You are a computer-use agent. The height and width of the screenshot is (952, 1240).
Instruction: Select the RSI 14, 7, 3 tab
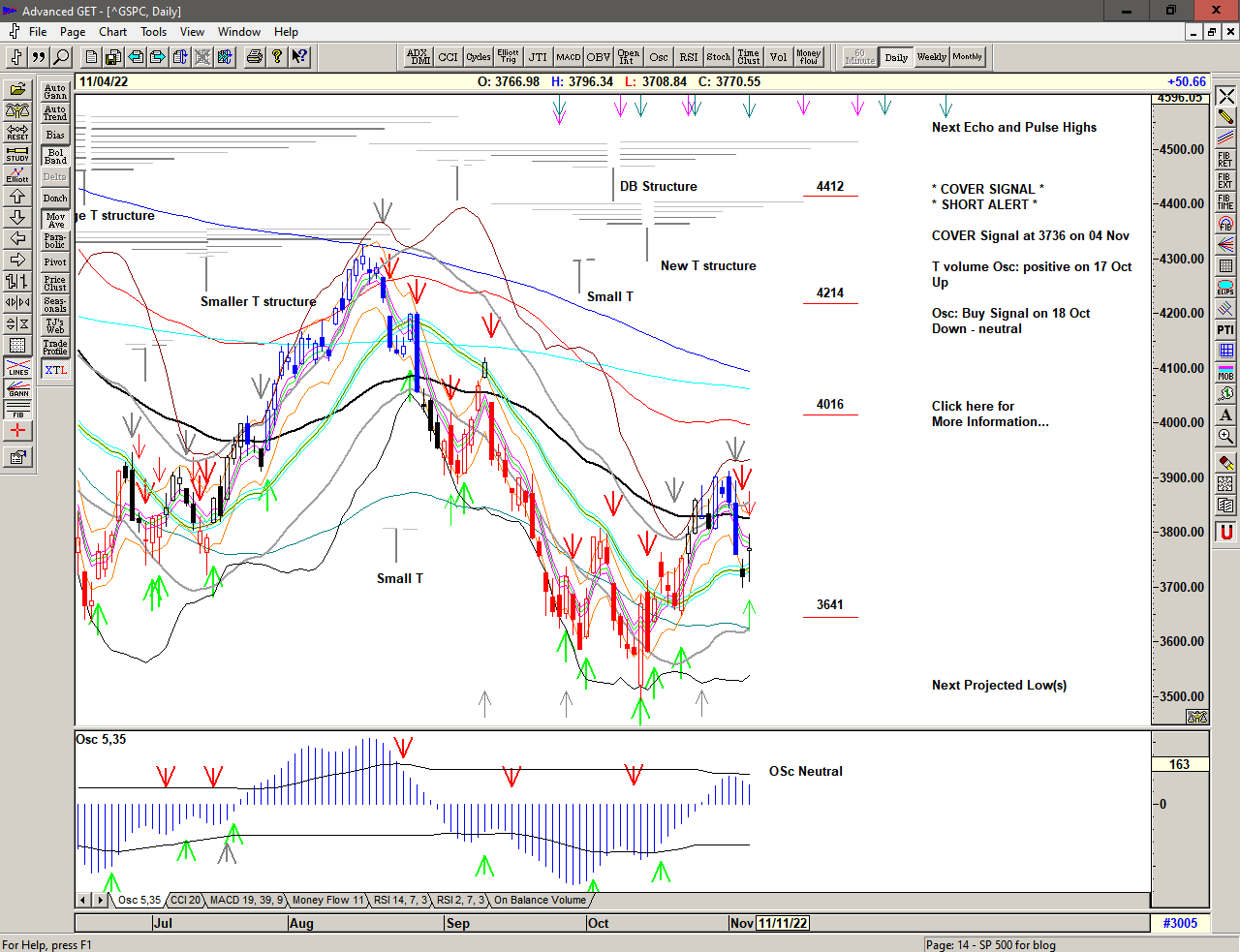click(400, 900)
